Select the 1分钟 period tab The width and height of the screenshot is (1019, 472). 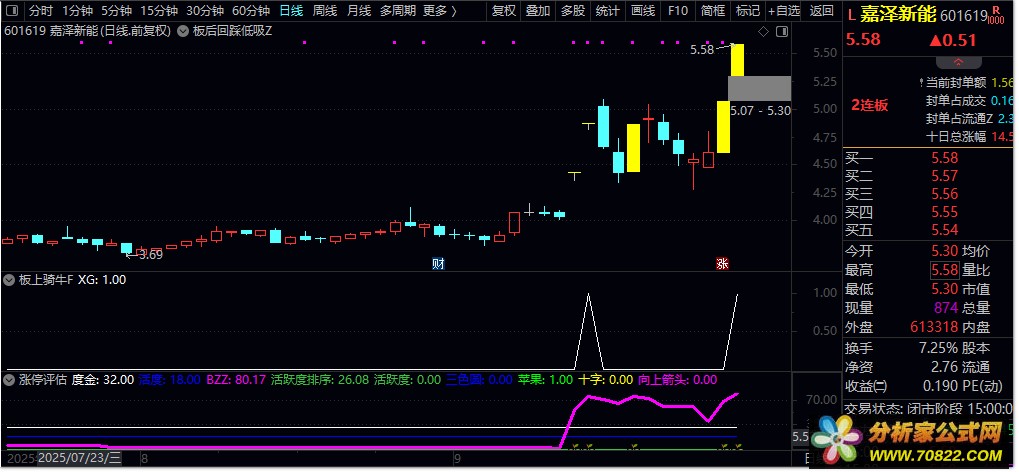point(77,11)
